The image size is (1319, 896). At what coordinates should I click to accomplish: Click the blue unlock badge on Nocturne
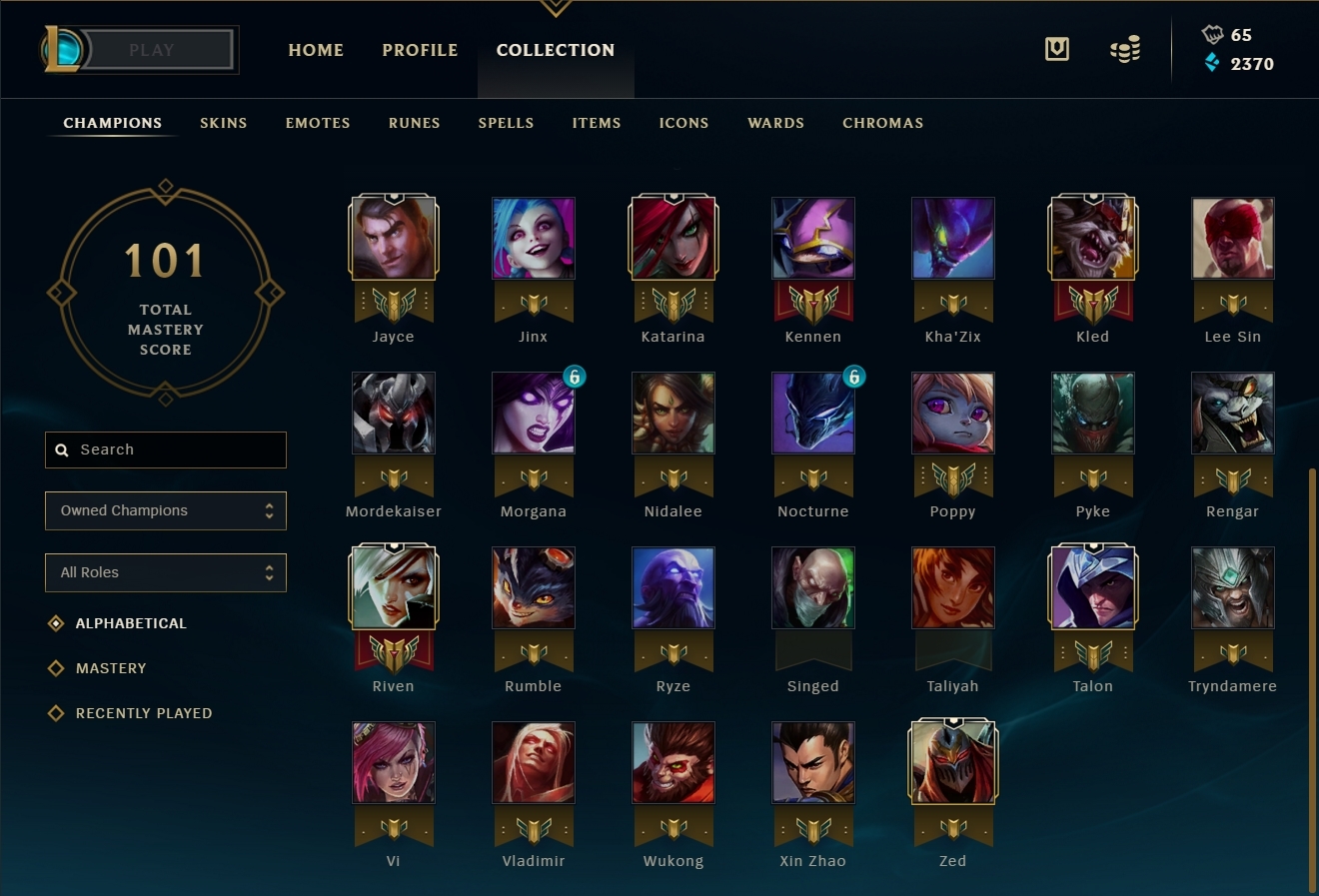point(854,377)
